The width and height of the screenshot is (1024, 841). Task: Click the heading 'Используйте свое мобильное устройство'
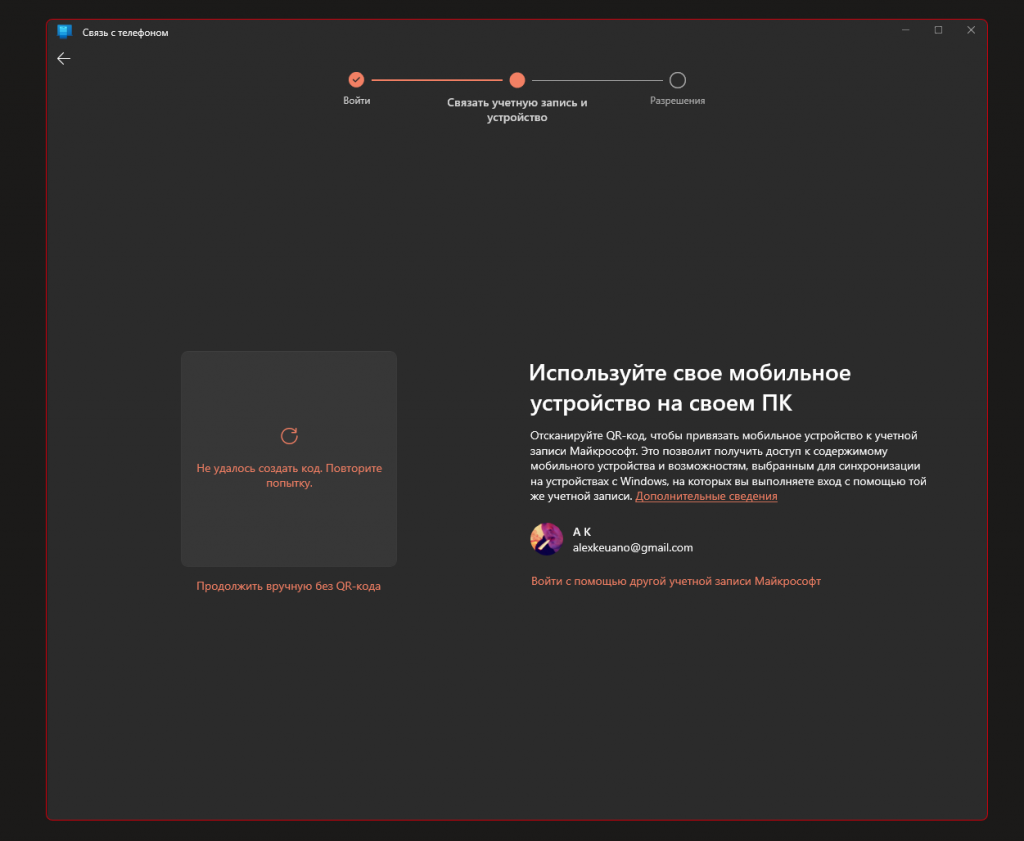(690, 388)
